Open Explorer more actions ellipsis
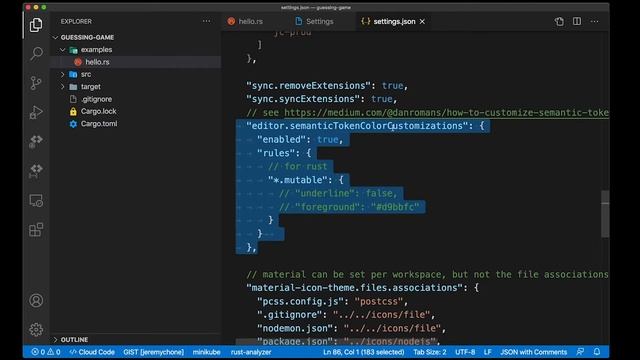 pos(207,21)
